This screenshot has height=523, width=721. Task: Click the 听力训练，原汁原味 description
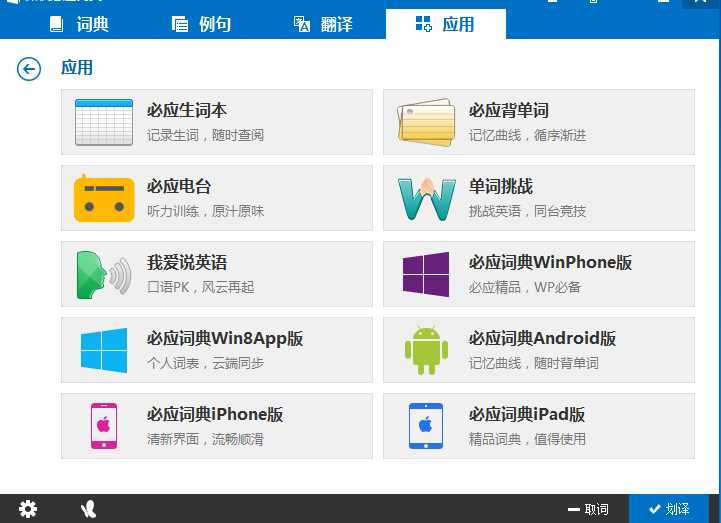[206, 211]
